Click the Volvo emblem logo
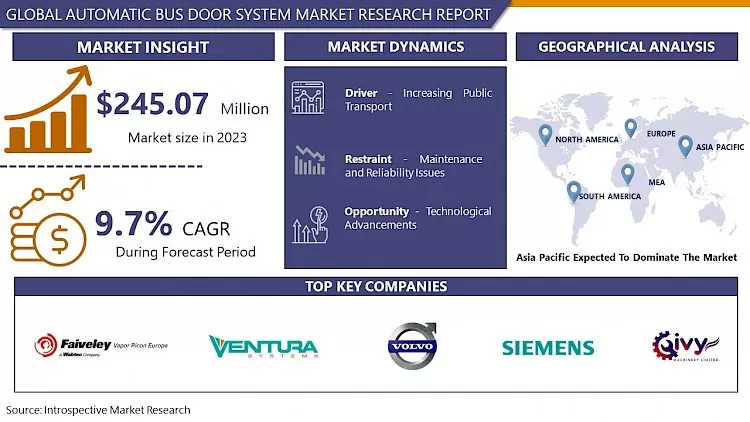This screenshot has width=750, height=422. (x=412, y=345)
